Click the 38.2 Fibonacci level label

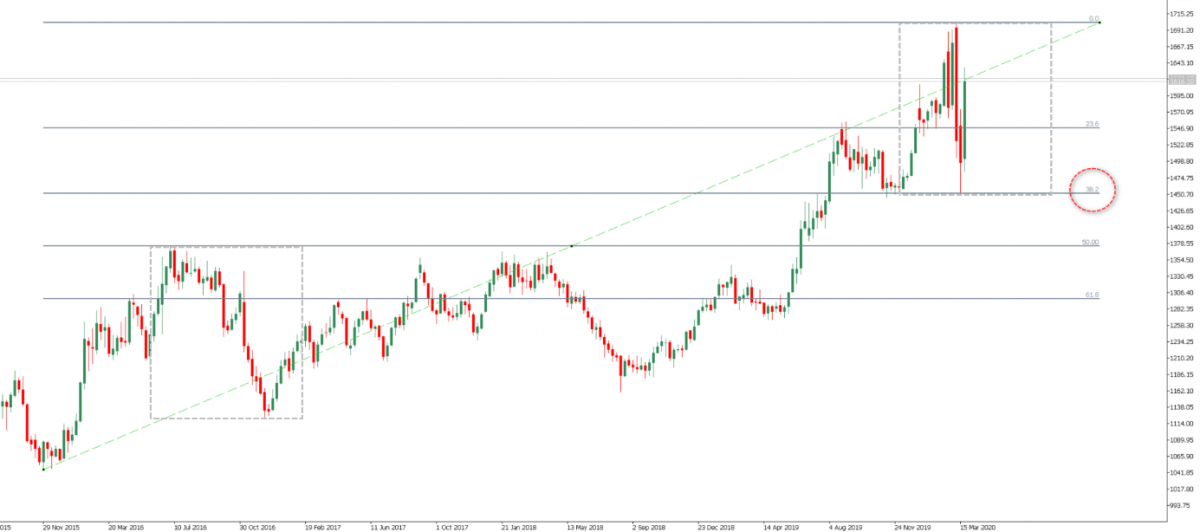[1092, 189]
